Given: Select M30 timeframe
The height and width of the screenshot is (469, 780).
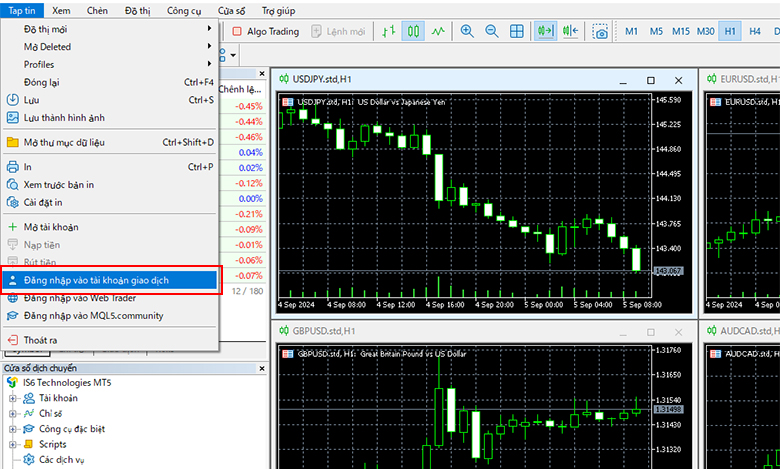Looking at the screenshot, I should (705, 31).
